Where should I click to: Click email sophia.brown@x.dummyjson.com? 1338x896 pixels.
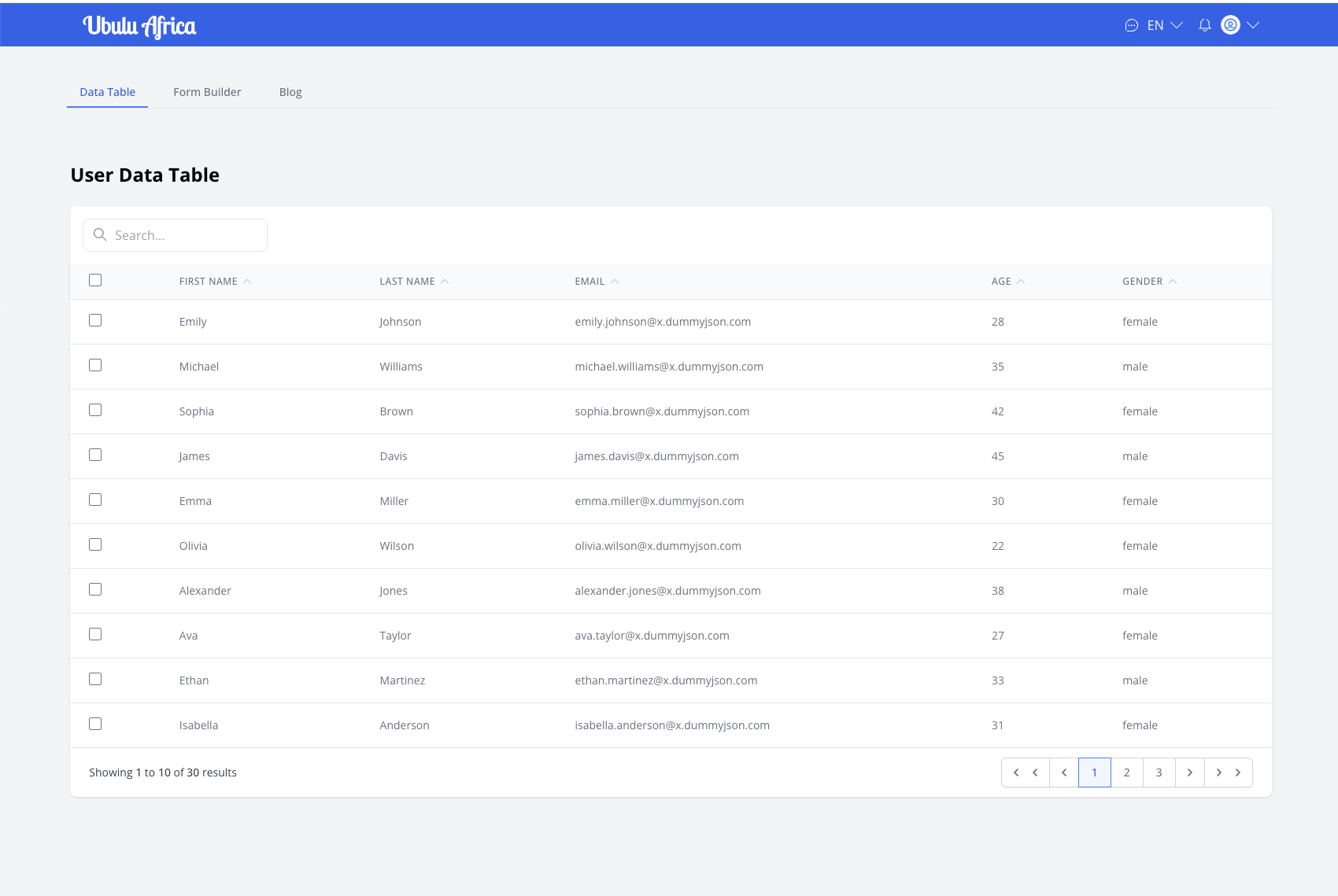662,411
